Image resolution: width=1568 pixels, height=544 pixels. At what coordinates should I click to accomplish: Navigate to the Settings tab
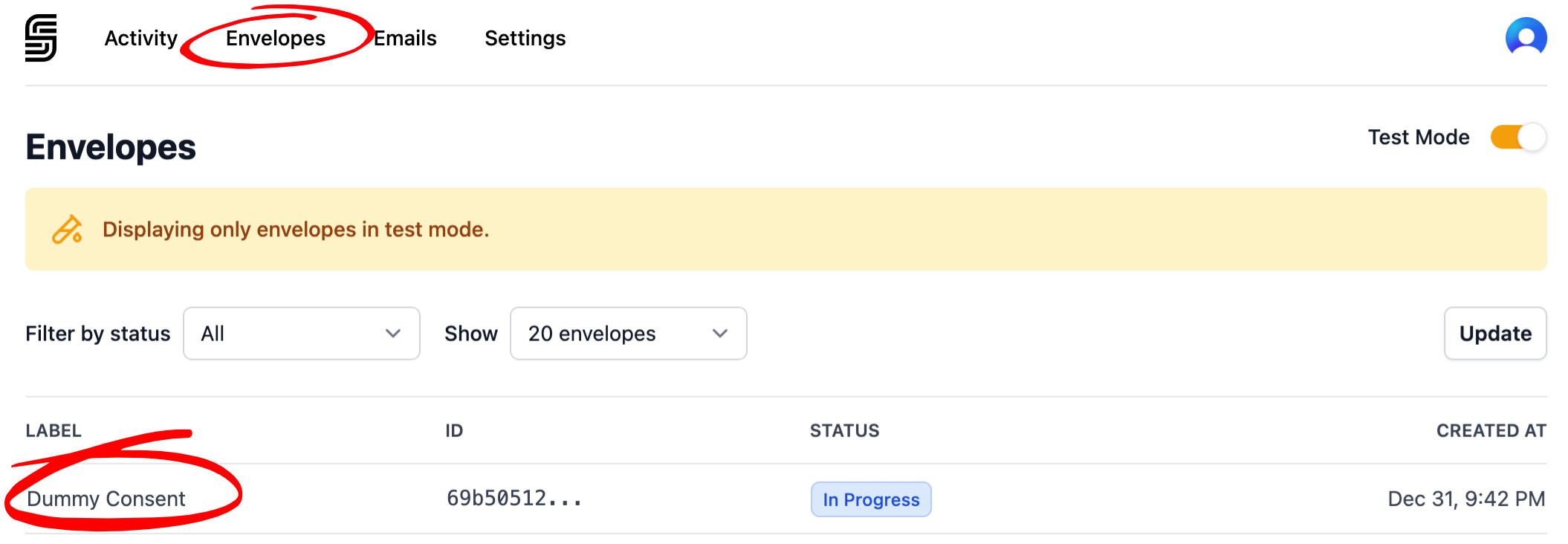(525, 38)
